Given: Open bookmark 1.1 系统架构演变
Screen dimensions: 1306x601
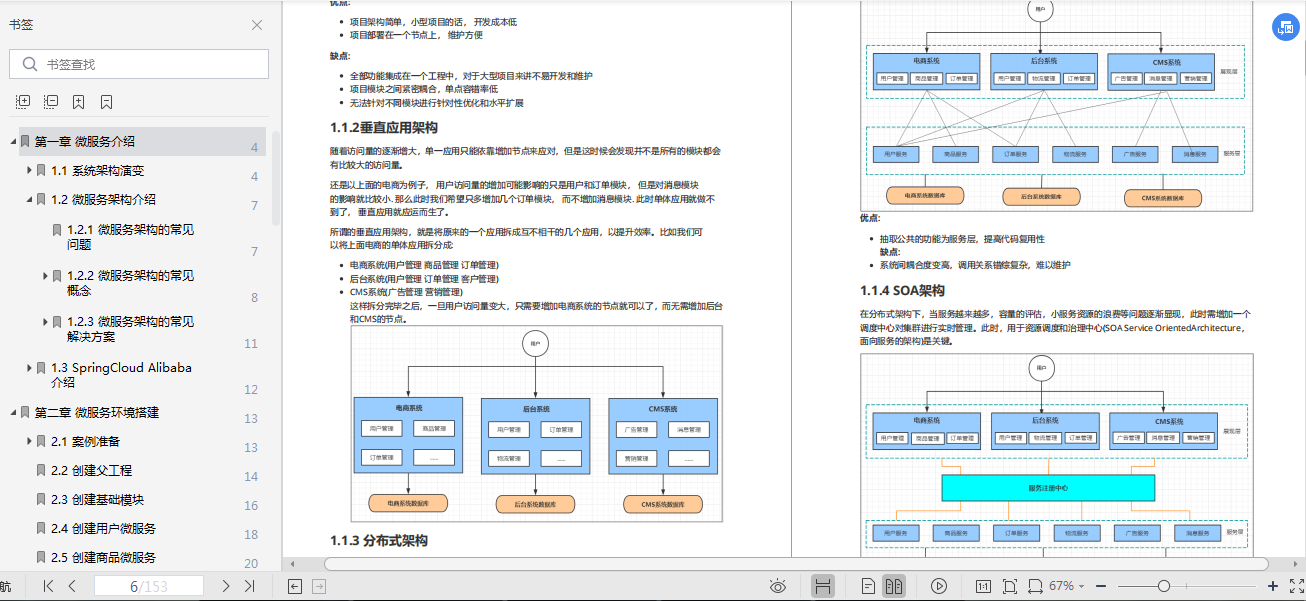Looking at the screenshot, I should click(x=98, y=170).
